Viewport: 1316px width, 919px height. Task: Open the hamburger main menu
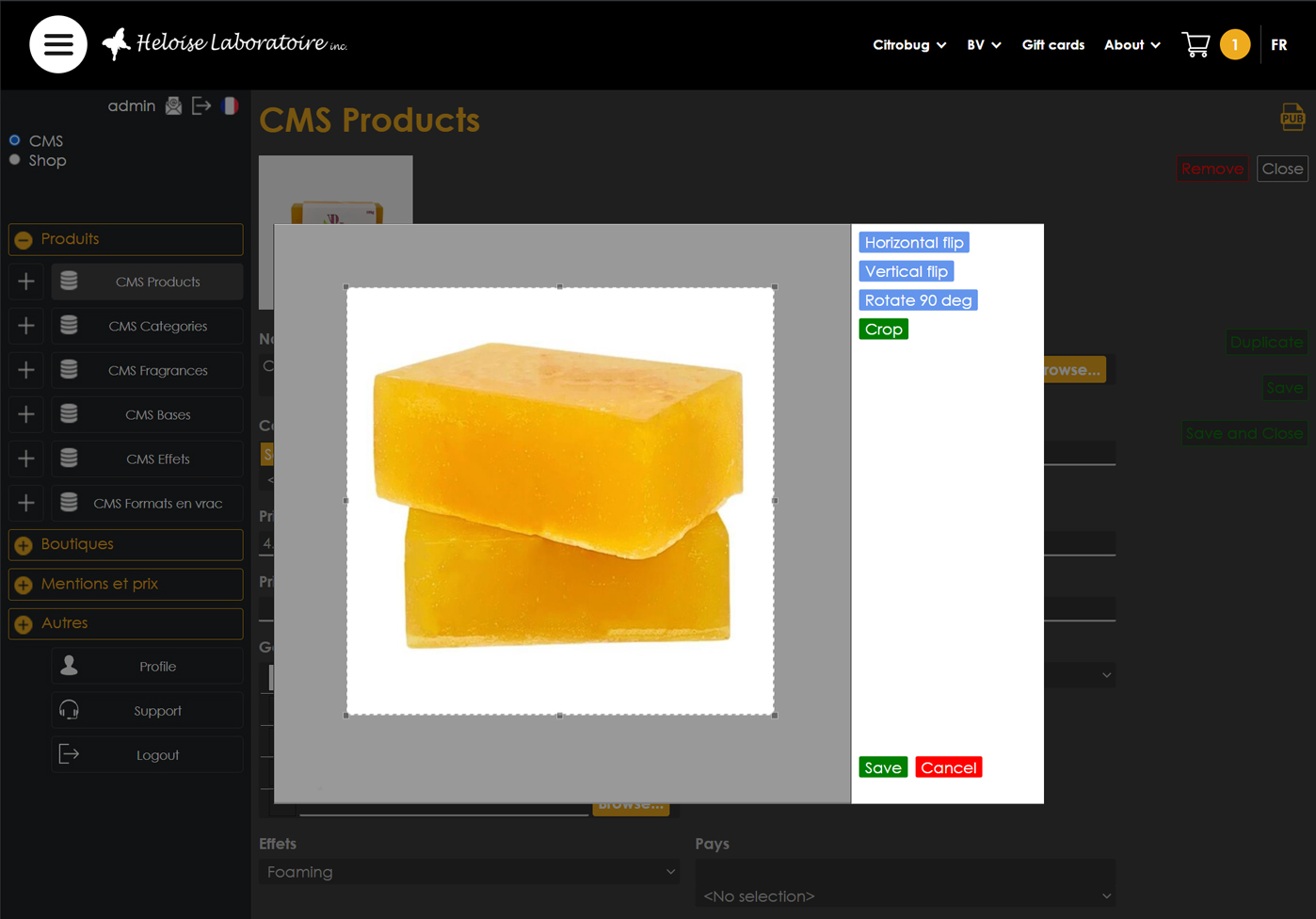[x=58, y=44]
